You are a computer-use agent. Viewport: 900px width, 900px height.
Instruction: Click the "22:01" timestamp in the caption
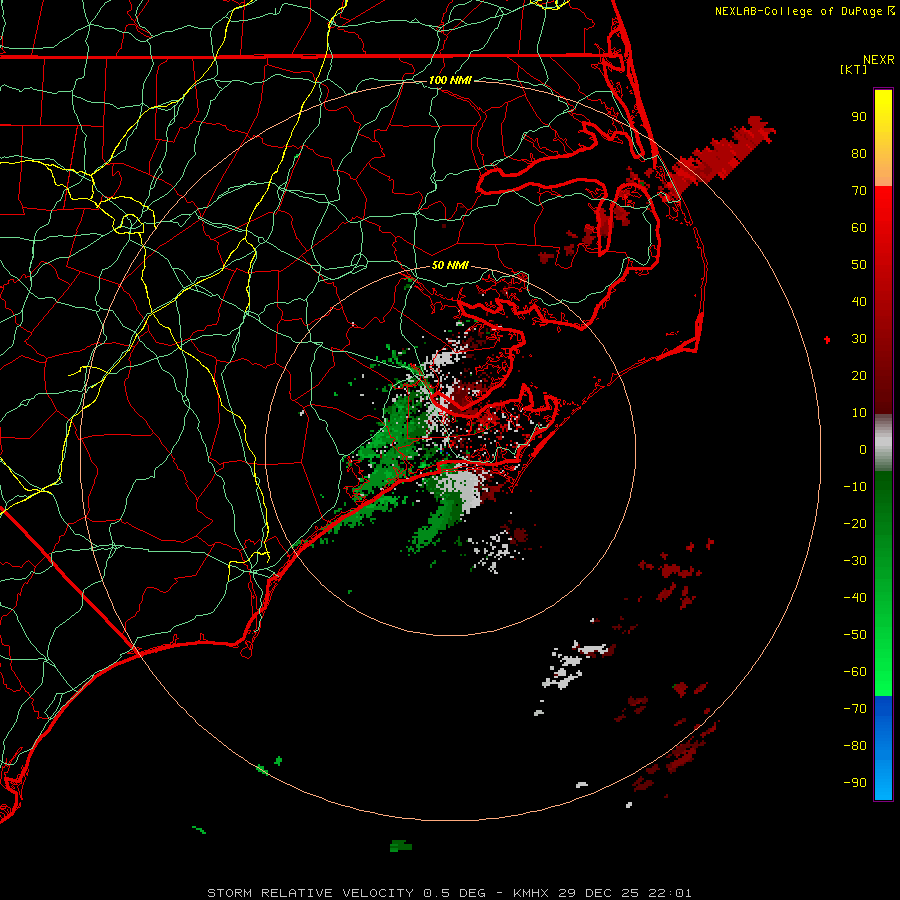670,893
